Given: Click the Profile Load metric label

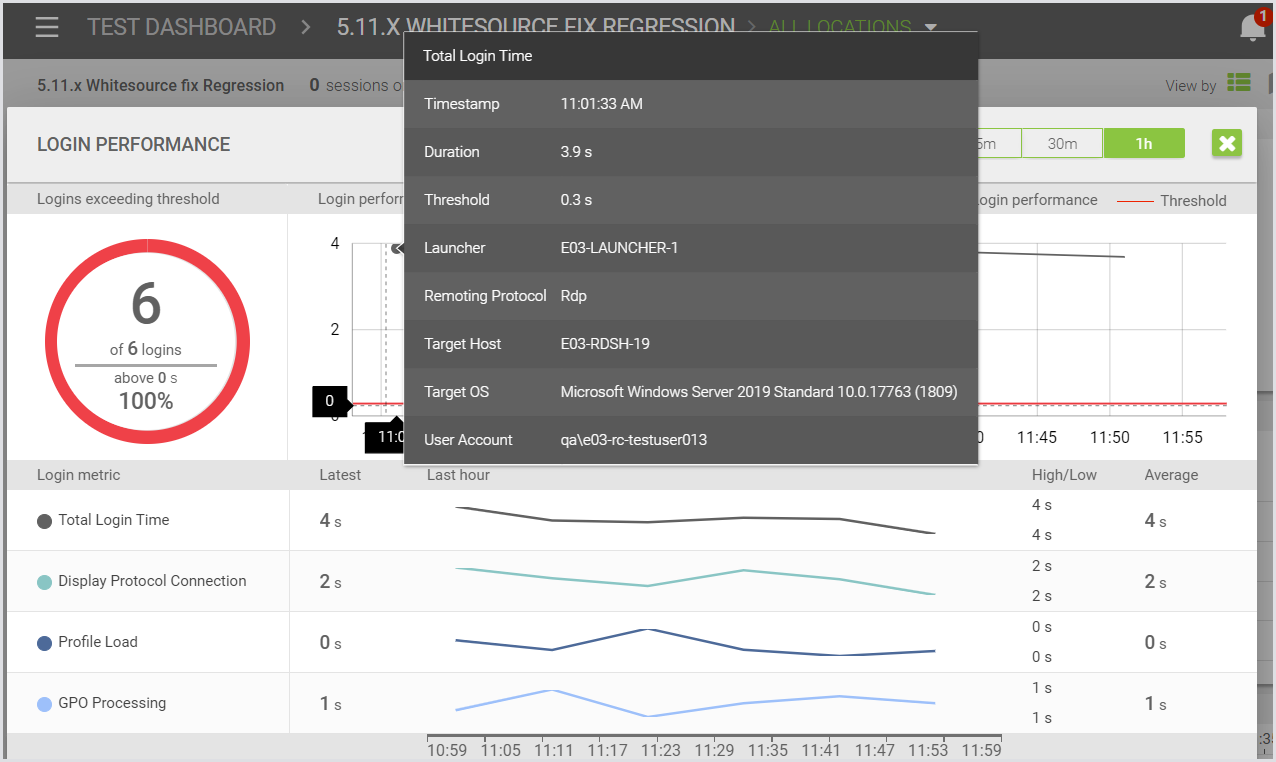Looking at the screenshot, I should click(x=98, y=642).
